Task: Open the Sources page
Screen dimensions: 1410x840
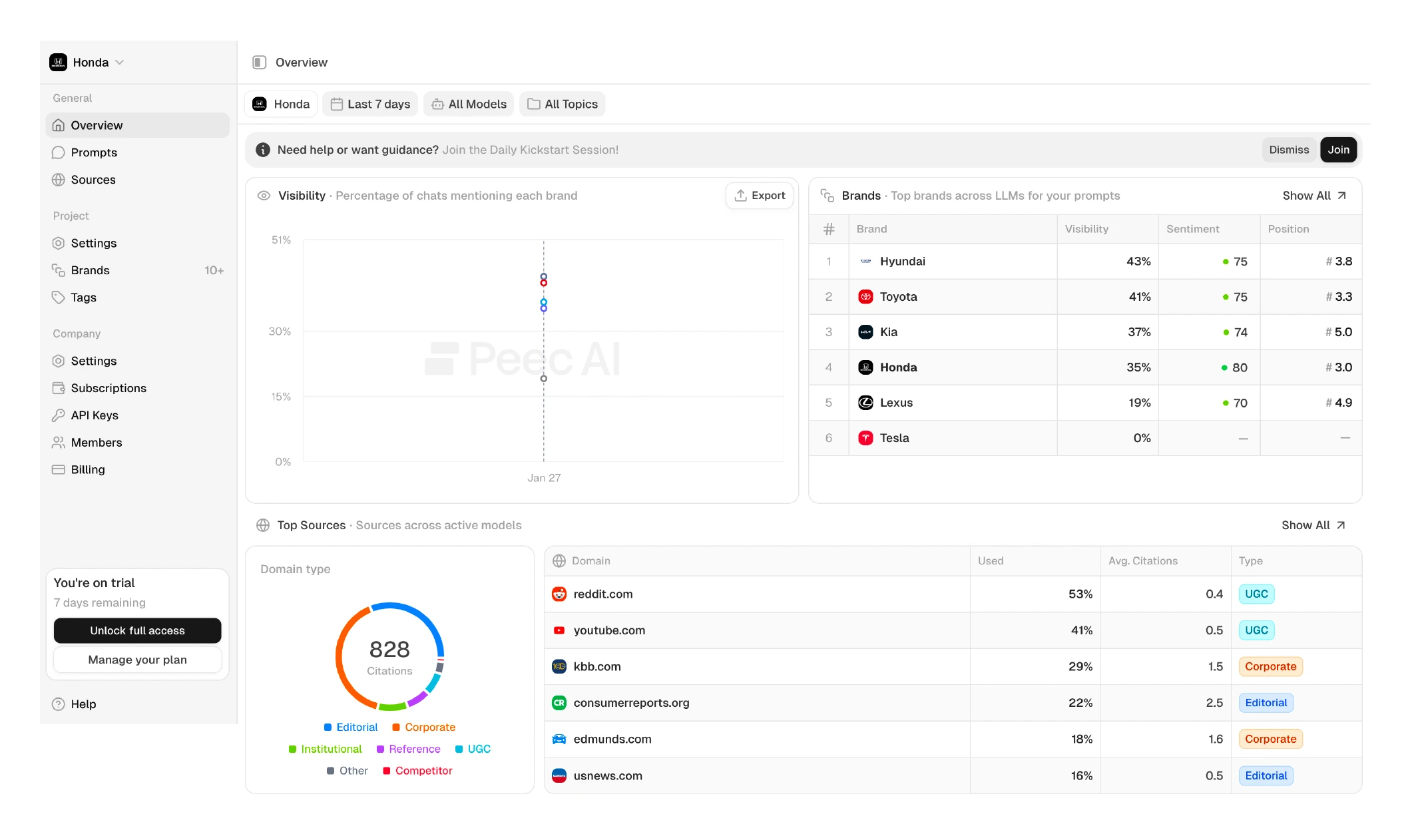Action: click(138, 180)
